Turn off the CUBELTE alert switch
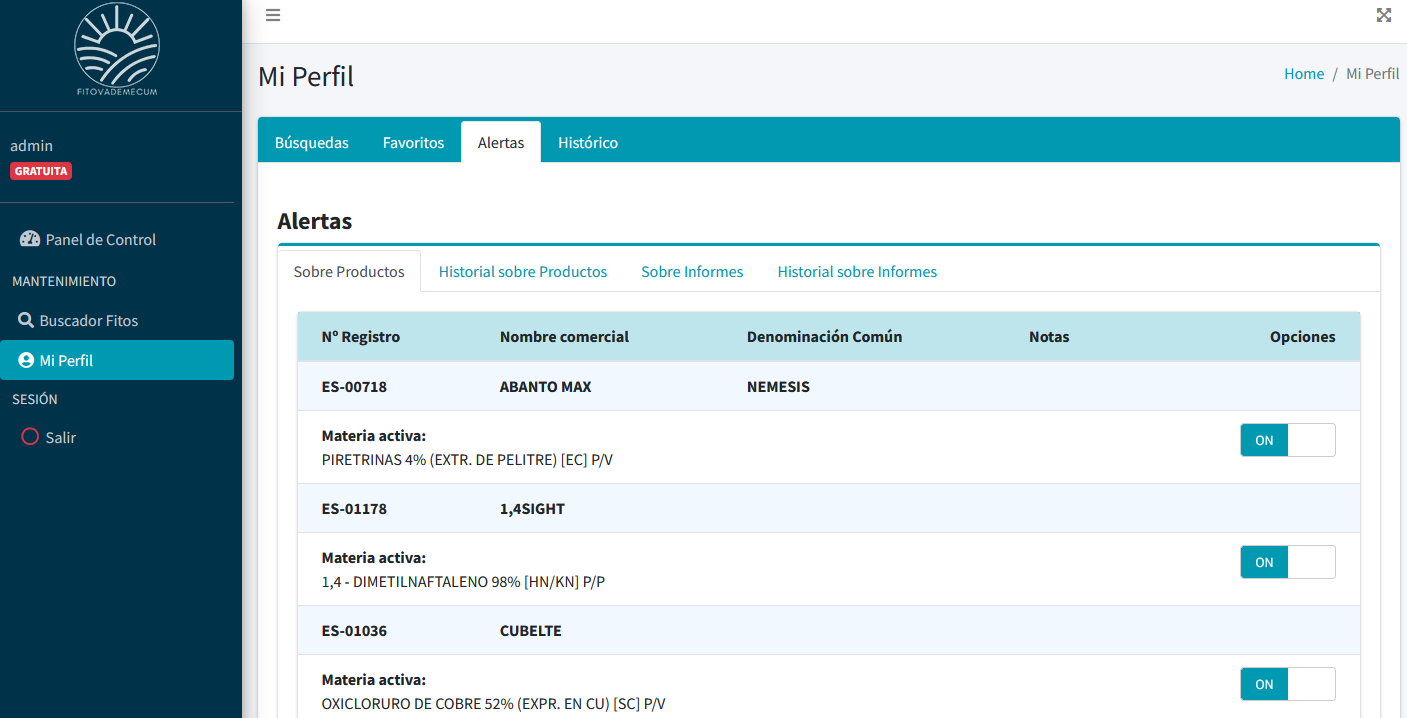This screenshot has height=718, width=1407. pyautogui.click(x=1287, y=684)
